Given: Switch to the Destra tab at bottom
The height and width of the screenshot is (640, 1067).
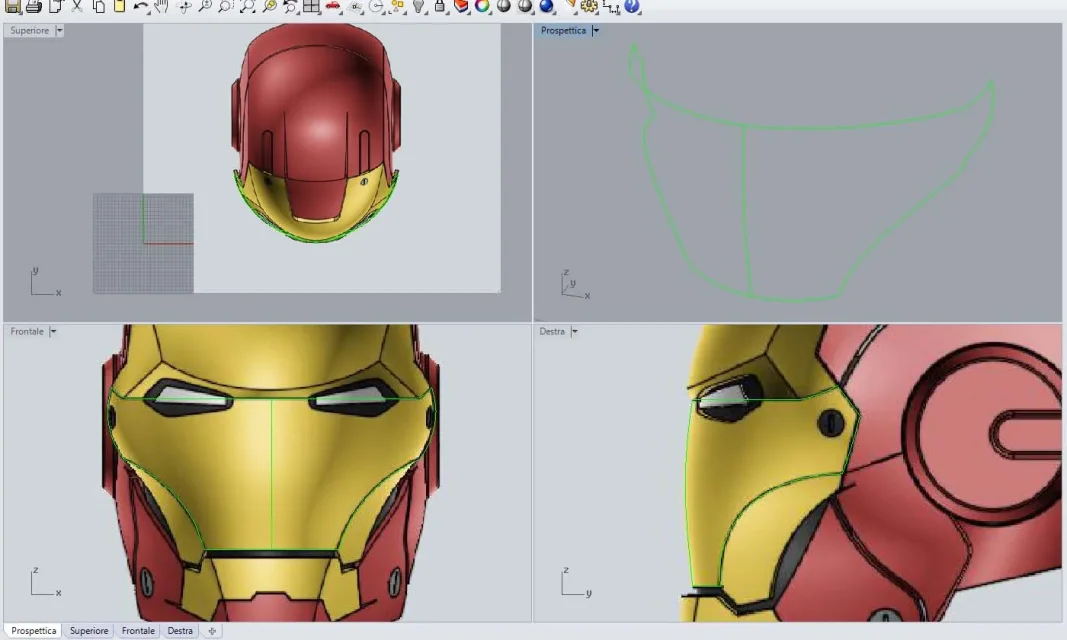Looking at the screenshot, I should pyautogui.click(x=180, y=631).
